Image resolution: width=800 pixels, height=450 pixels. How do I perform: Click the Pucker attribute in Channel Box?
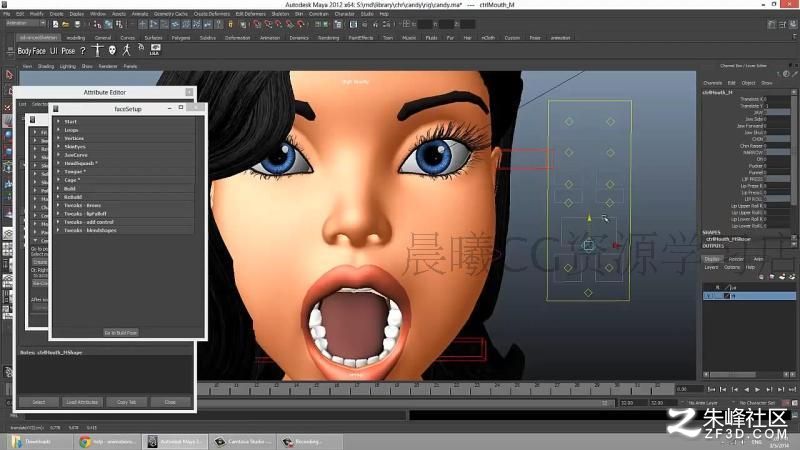(756, 166)
